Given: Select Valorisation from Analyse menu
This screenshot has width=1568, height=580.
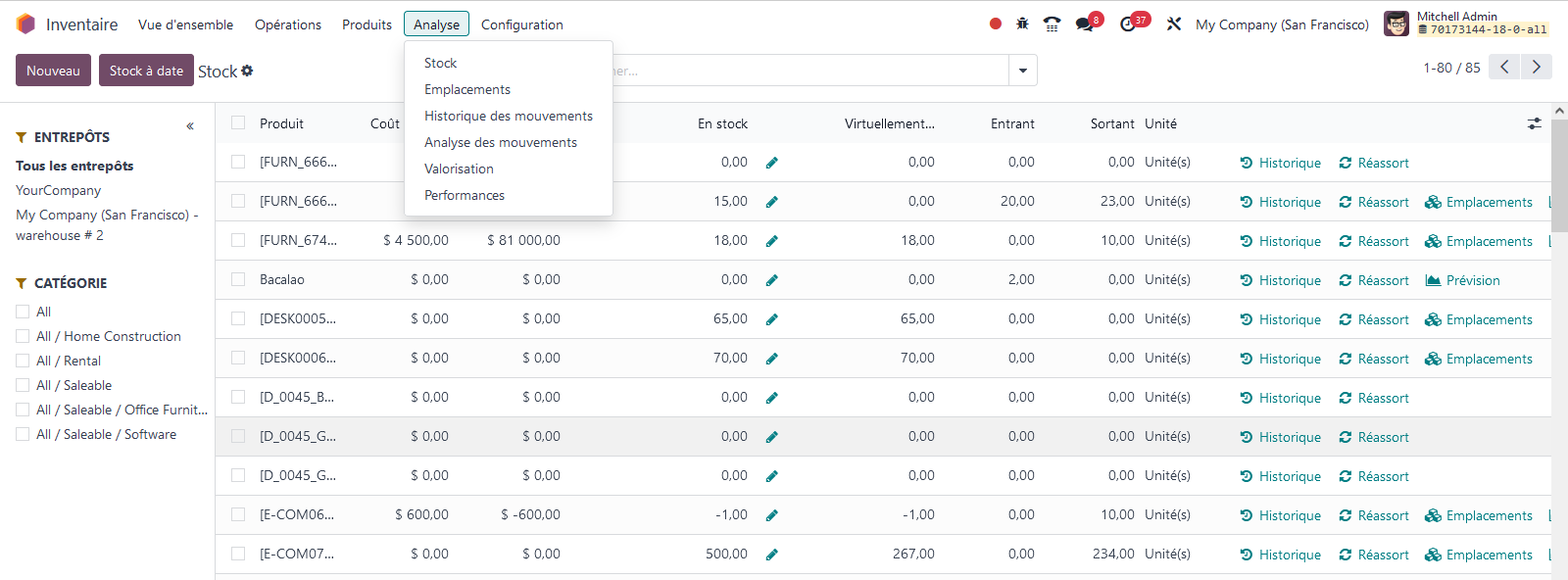Looking at the screenshot, I should pyautogui.click(x=459, y=169).
